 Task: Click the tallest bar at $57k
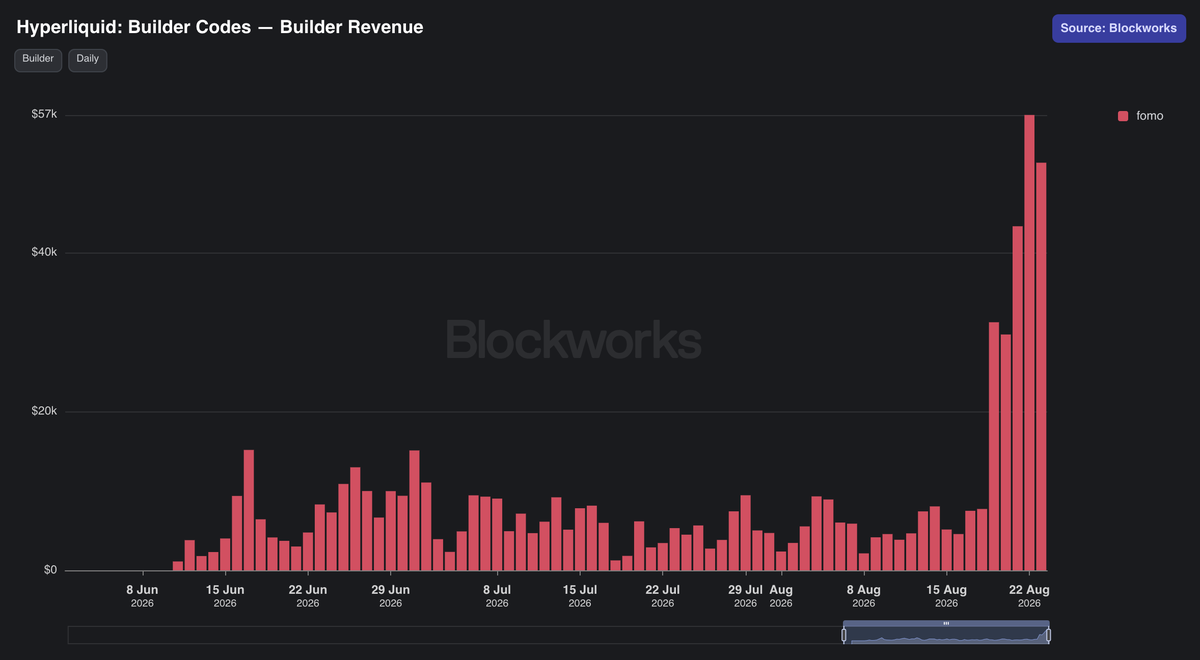tap(1029, 343)
